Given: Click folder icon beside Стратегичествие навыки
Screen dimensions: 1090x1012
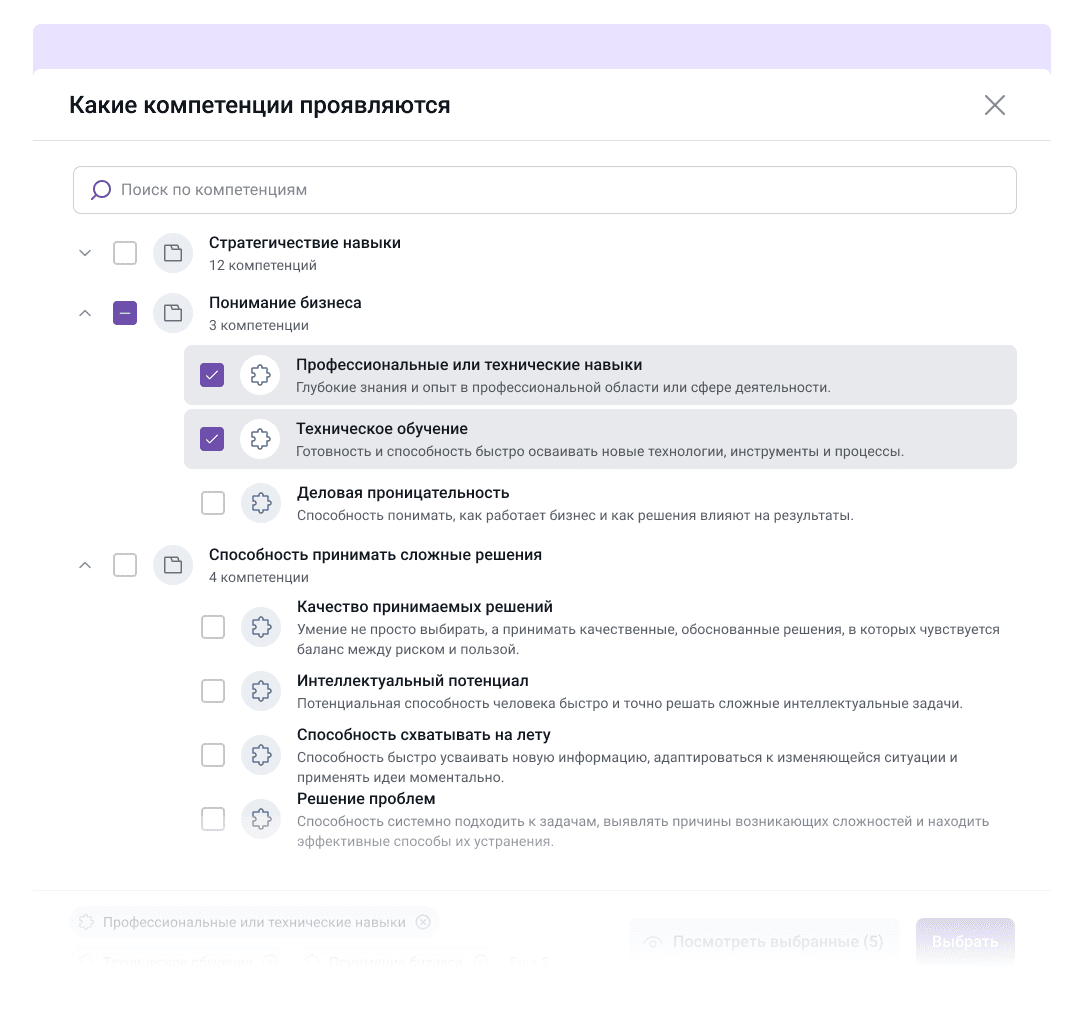Looking at the screenshot, I should click(x=173, y=253).
